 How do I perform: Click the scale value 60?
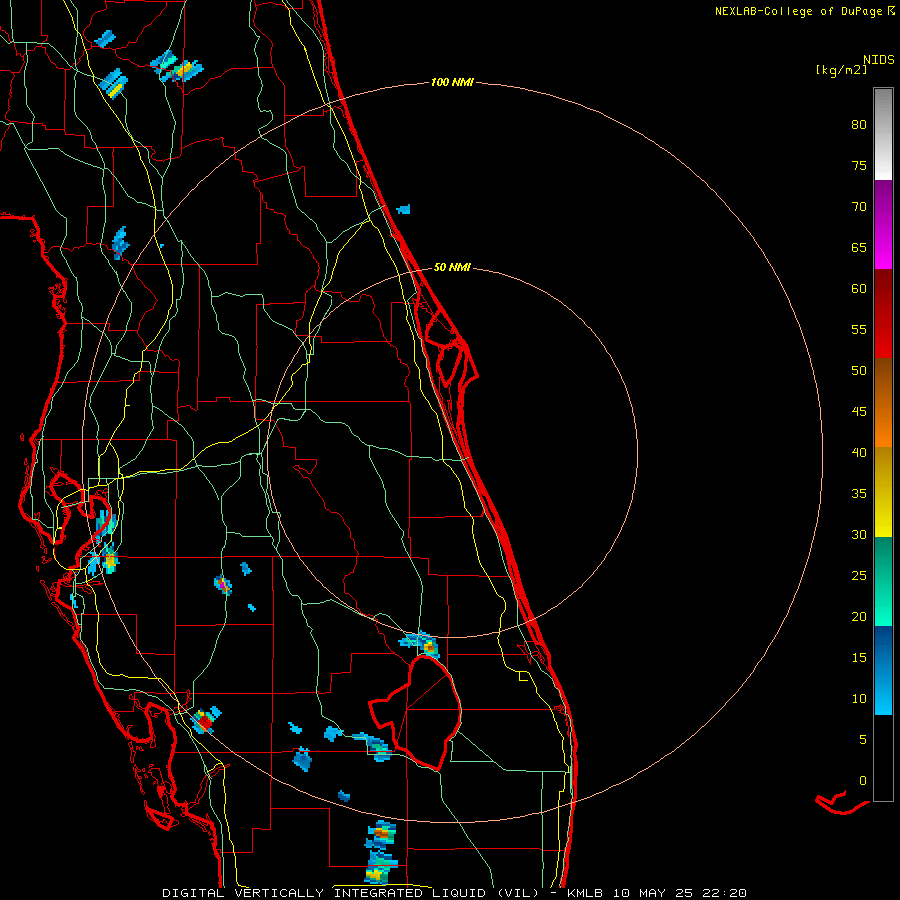tap(859, 289)
